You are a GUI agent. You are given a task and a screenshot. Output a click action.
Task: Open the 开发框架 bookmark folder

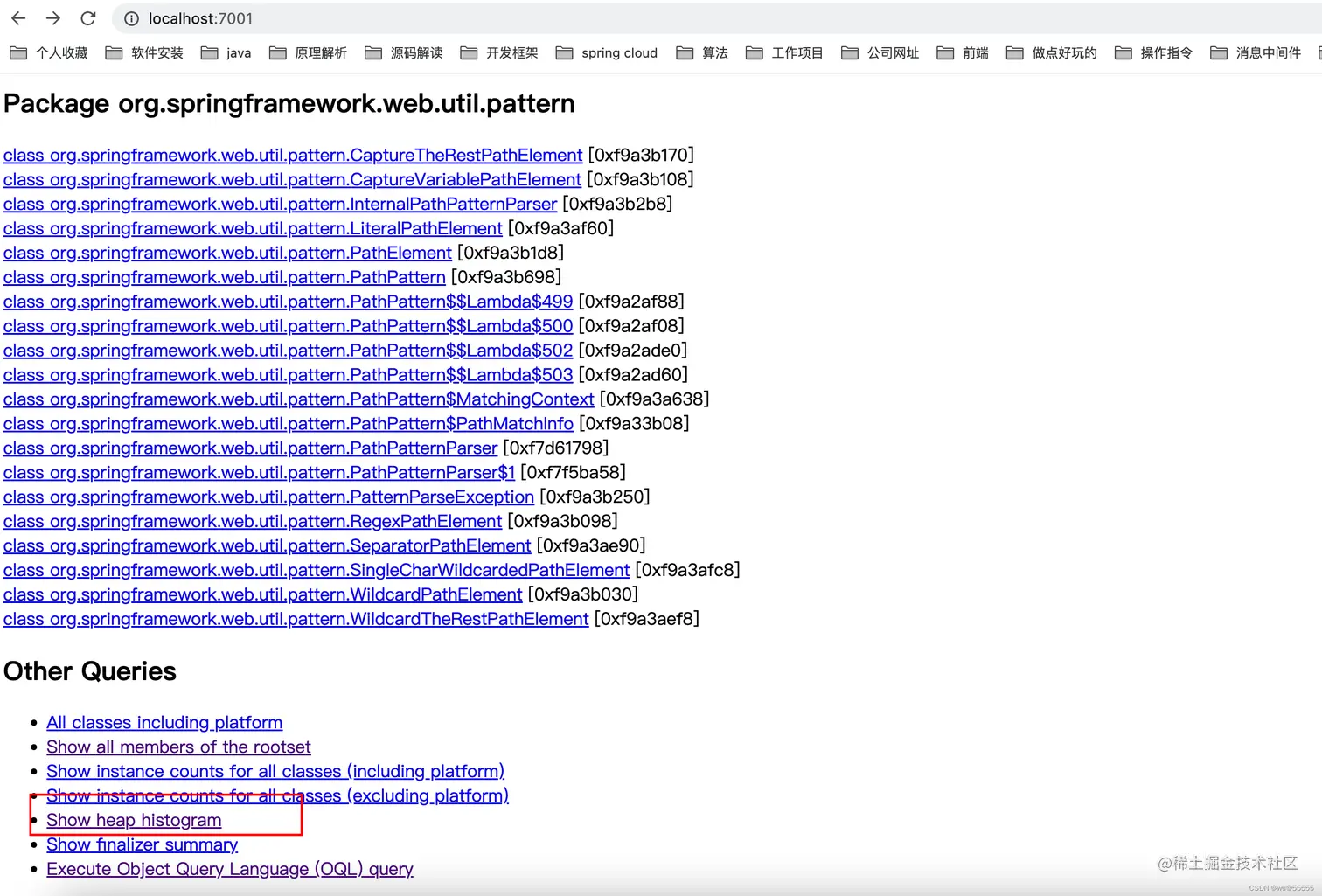[499, 53]
